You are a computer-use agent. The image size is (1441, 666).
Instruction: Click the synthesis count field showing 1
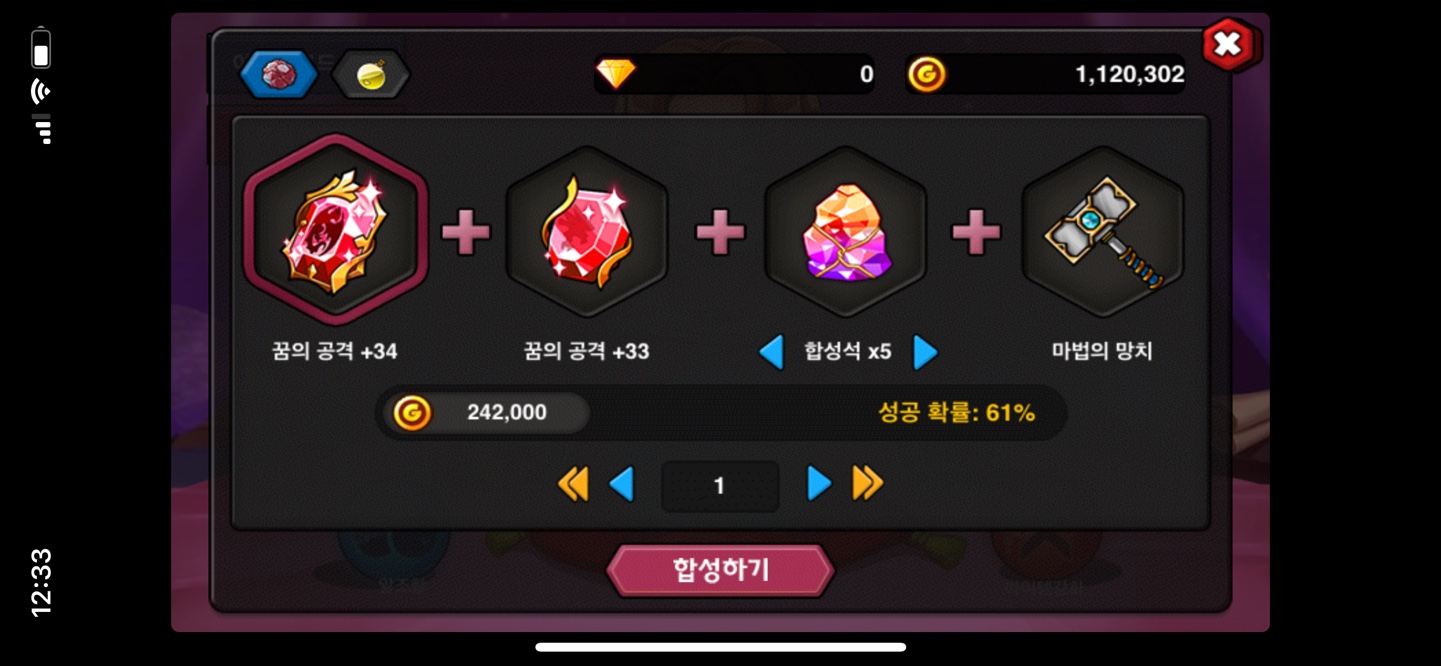[720, 486]
